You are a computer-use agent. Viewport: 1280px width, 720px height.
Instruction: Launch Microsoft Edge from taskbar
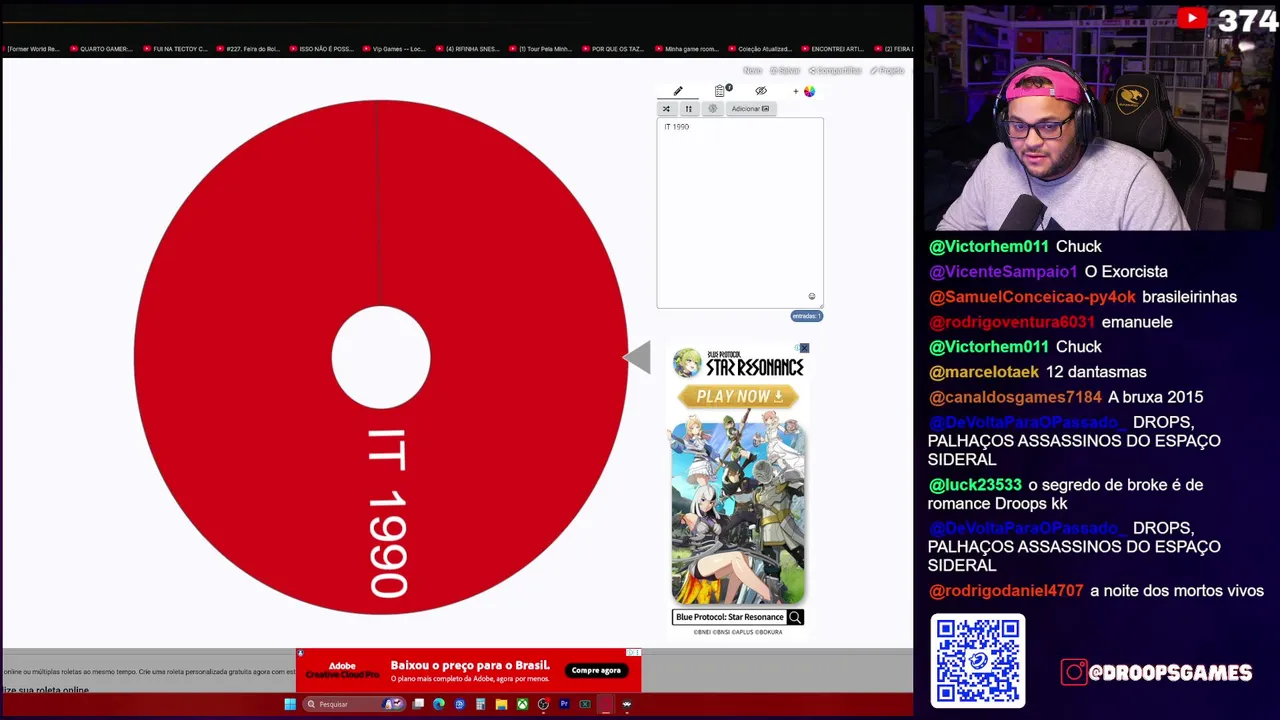click(439, 704)
